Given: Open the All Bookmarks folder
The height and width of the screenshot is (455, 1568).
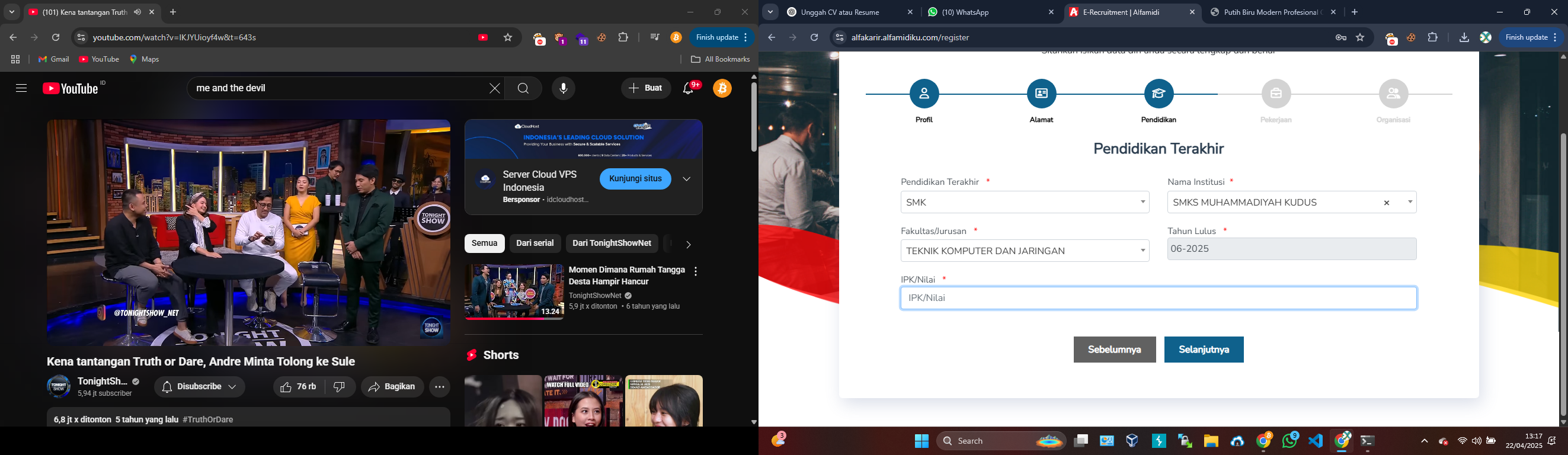Looking at the screenshot, I should coord(721,60).
